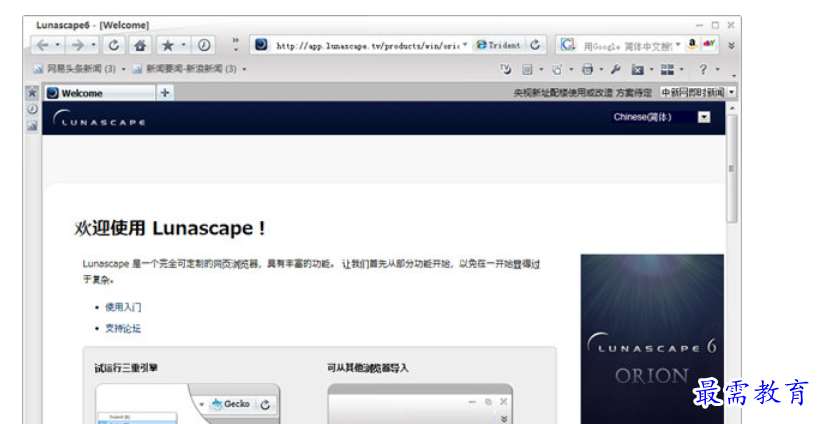Expand print icon dropdown arrow

click(601, 69)
